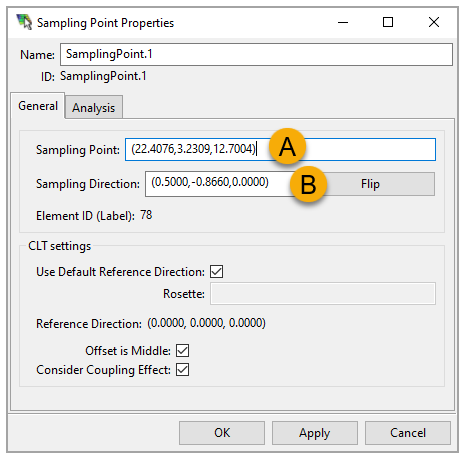Maximize the Sampling Point Properties window

(388, 22)
